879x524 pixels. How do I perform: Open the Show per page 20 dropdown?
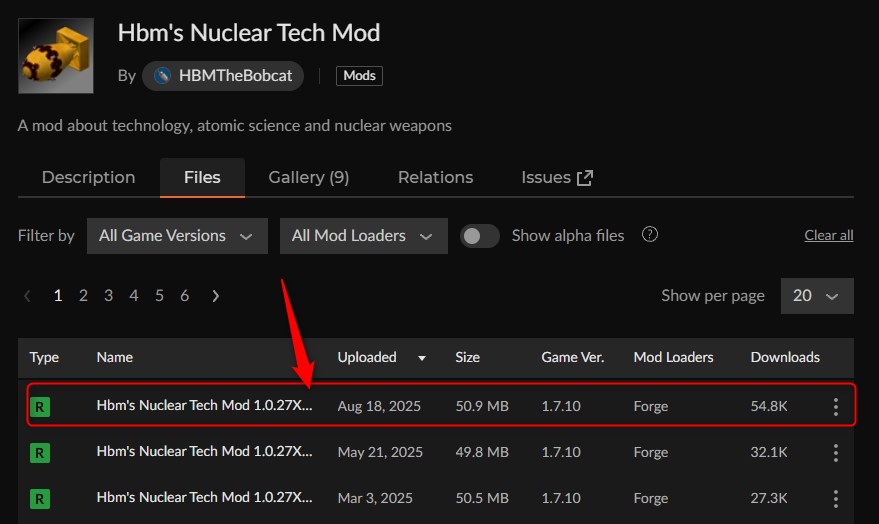(x=817, y=296)
